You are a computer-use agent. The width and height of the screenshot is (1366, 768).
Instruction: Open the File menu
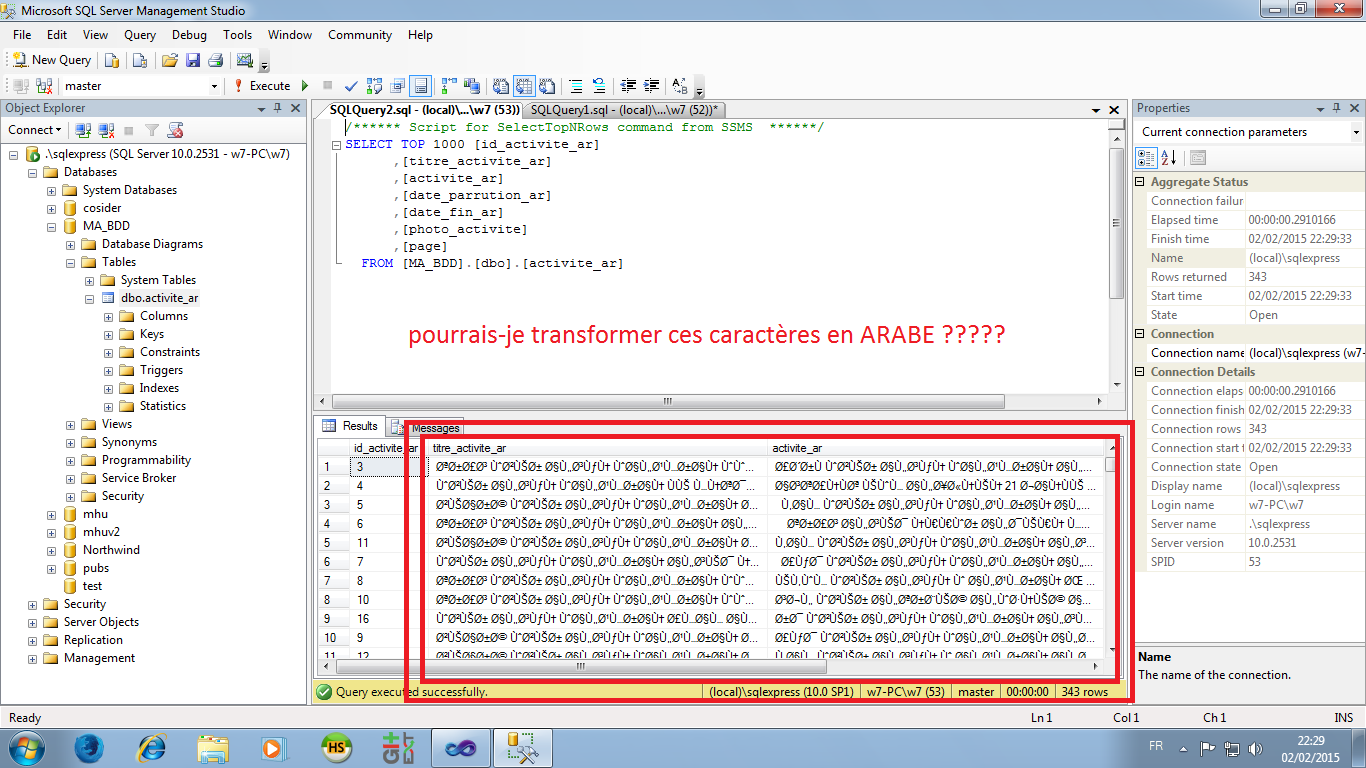22,34
